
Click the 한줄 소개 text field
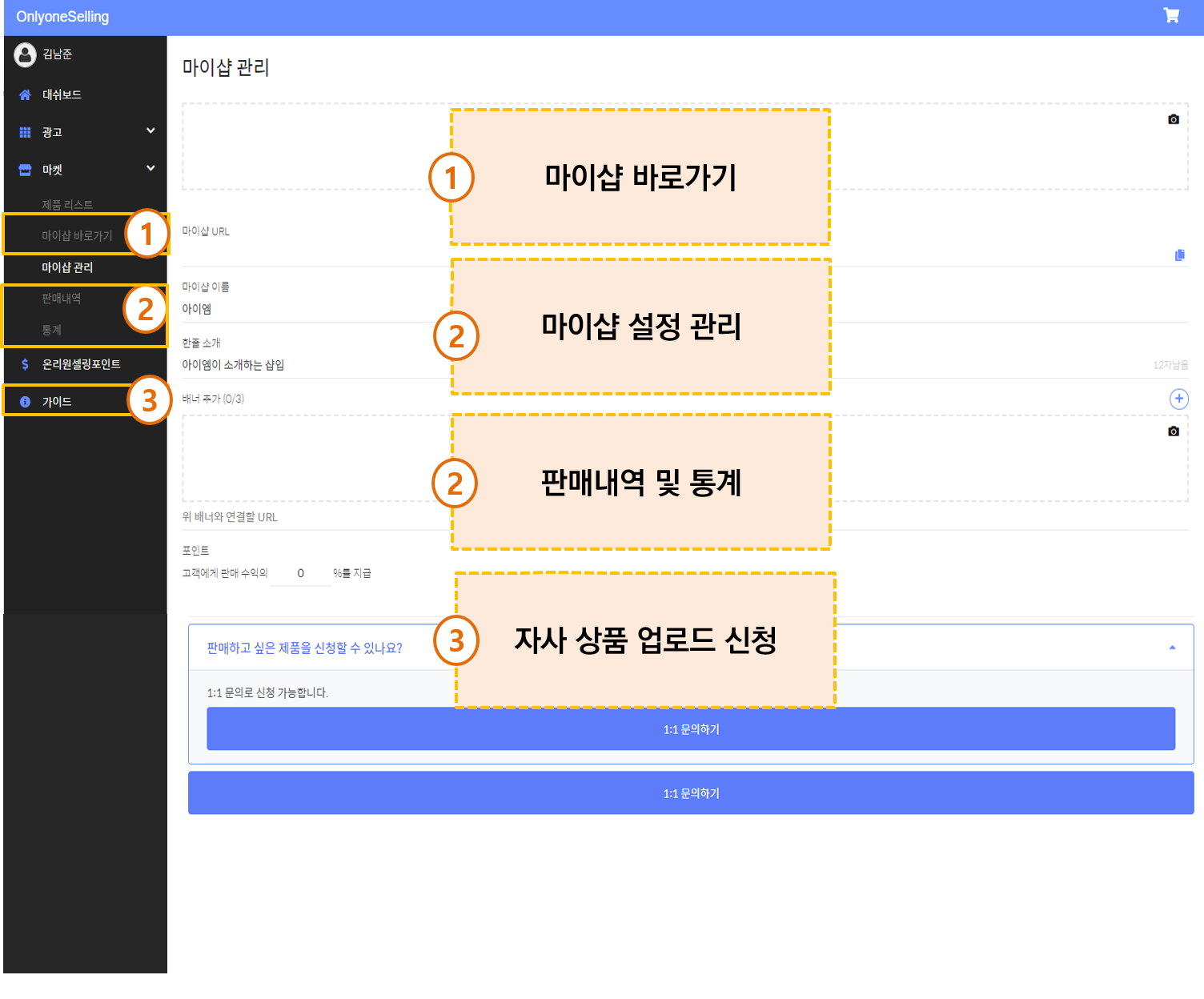point(320,365)
